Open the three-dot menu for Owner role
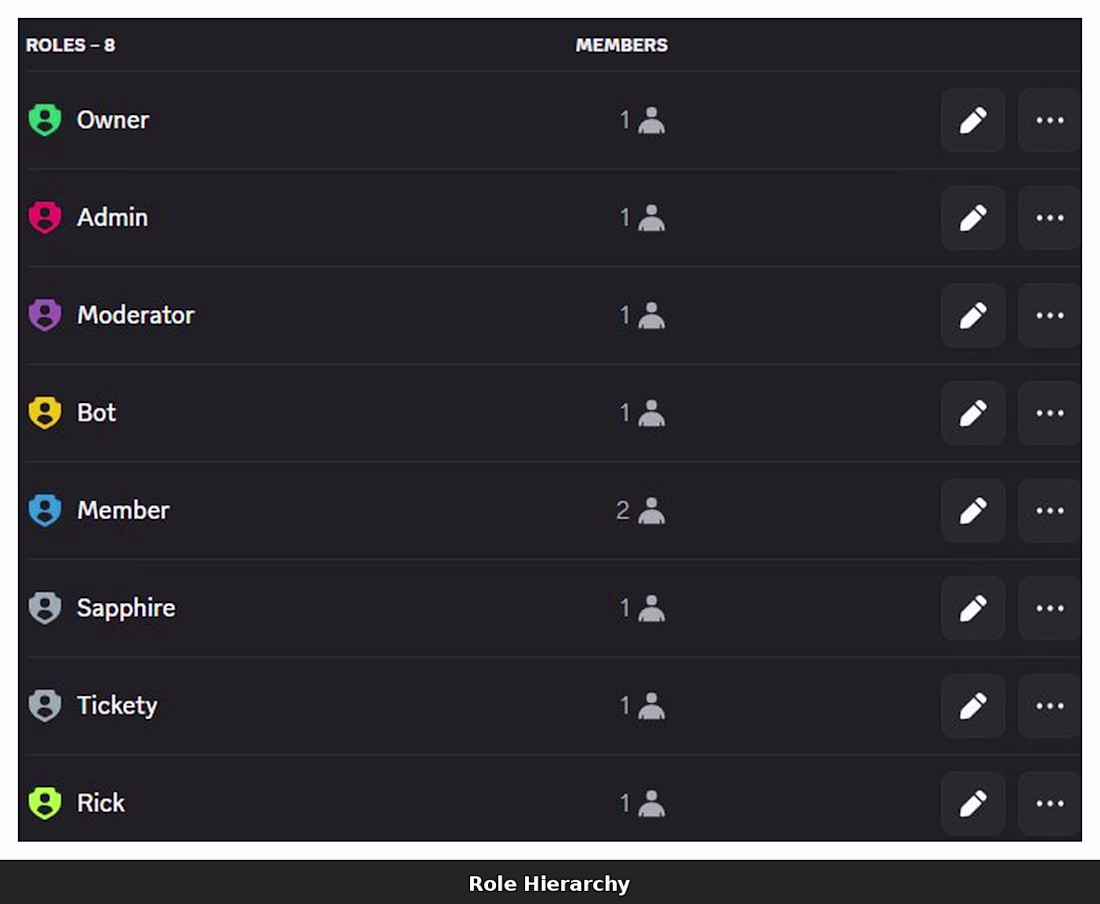This screenshot has height=904, width=1100. (x=1049, y=120)
